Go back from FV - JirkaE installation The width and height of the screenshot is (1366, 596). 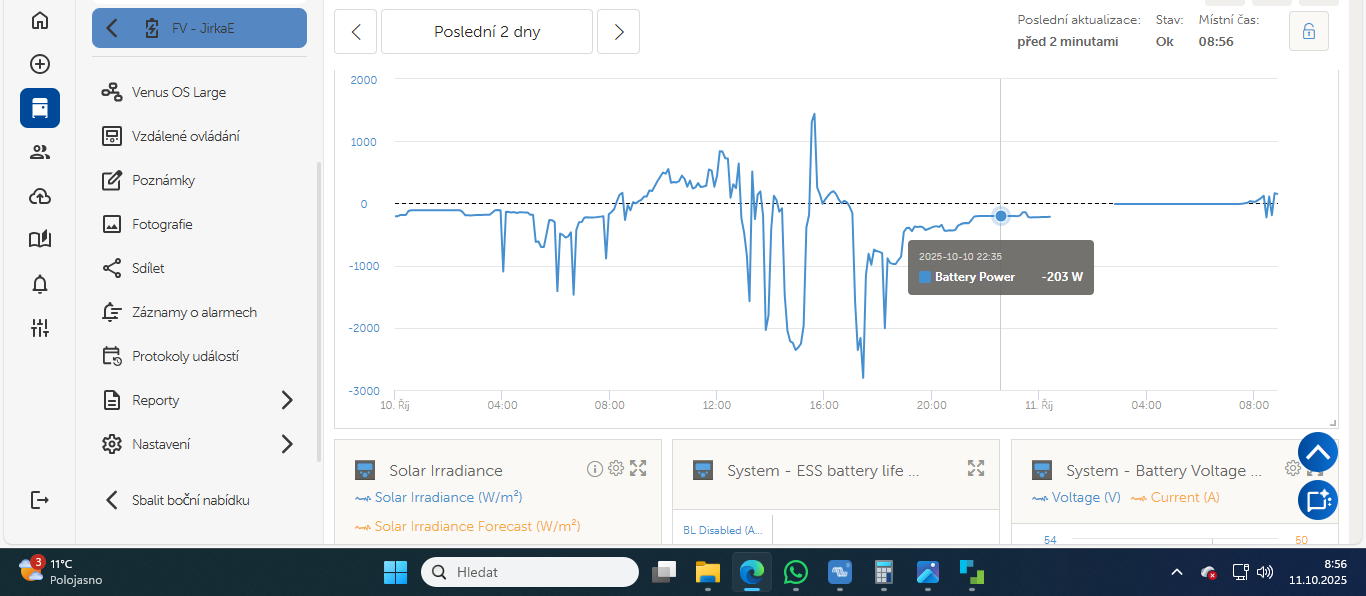(112, 28)
